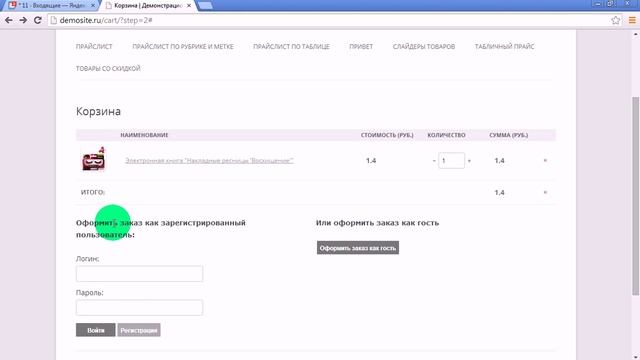Open ПРАЙСЛИСТ ПО РУБРИКЕ И МЕТКЕ menu item
This screenshot has height=360, width=640.
pyautogui.click(x=183, y=47)
